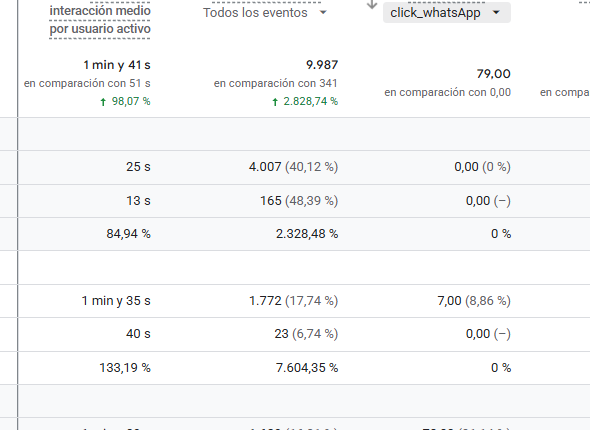Select total events value 9.987
Screen dimensions: 590x430
[x=322, y=65]
